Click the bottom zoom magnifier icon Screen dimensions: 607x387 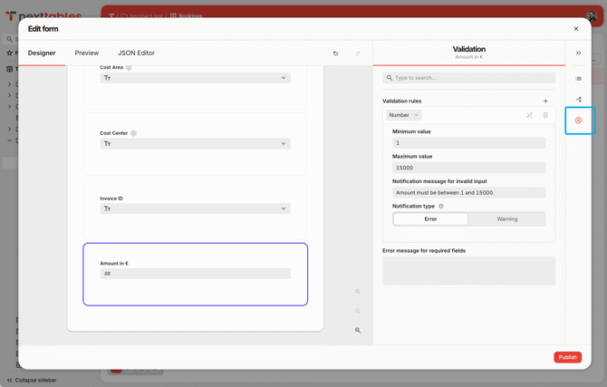(x=358, y=330)
